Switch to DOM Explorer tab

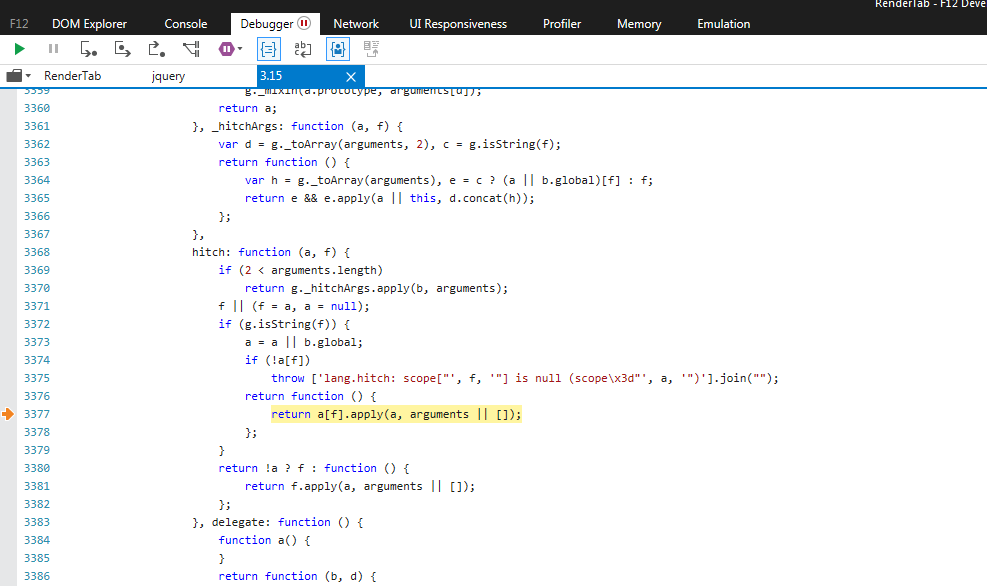pos(89,24)
